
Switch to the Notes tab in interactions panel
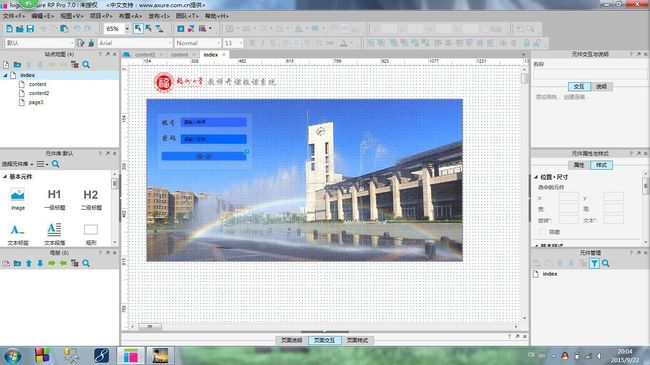[601, 86]
